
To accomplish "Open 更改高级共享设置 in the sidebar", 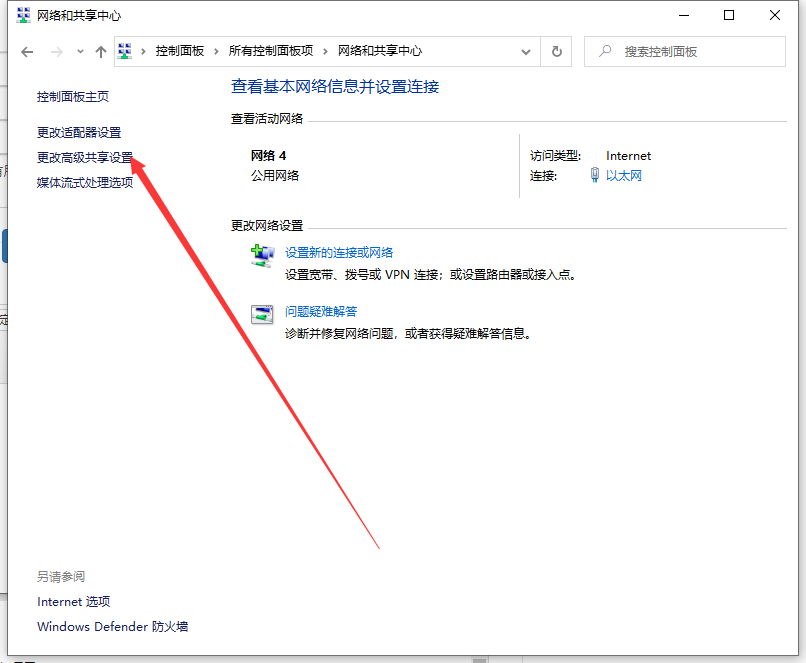I will point(85,157).
